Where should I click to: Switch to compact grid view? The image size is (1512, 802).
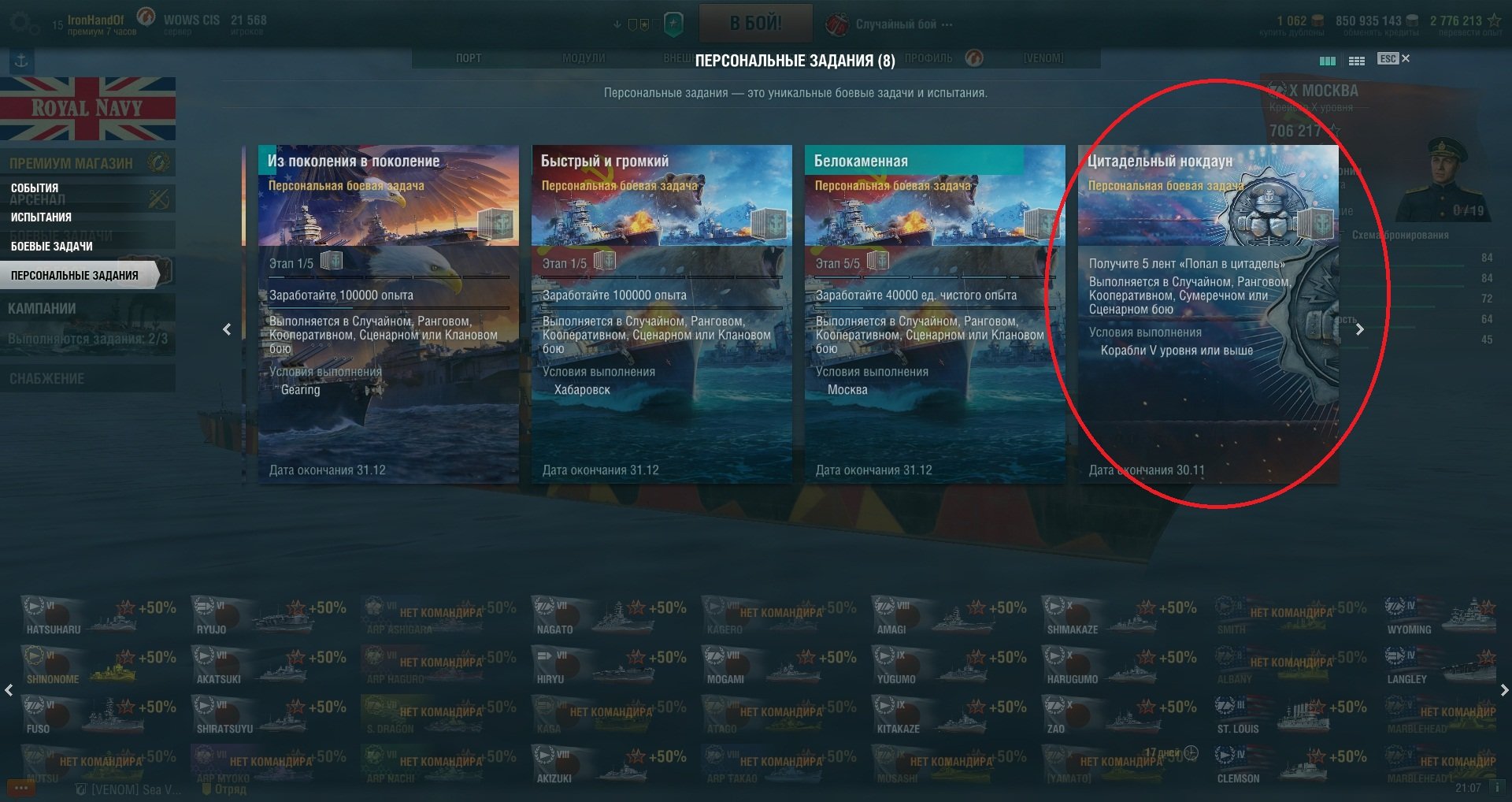click(1357, 61)
